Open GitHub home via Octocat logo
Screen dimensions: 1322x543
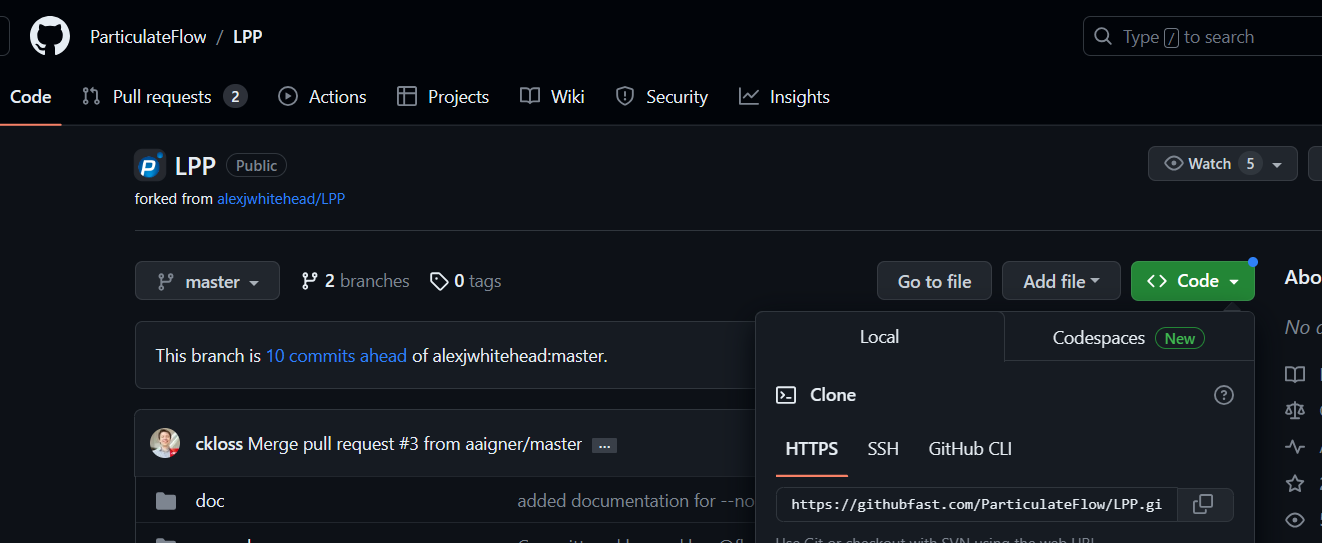pyautogui.click(x=50, y=37)
